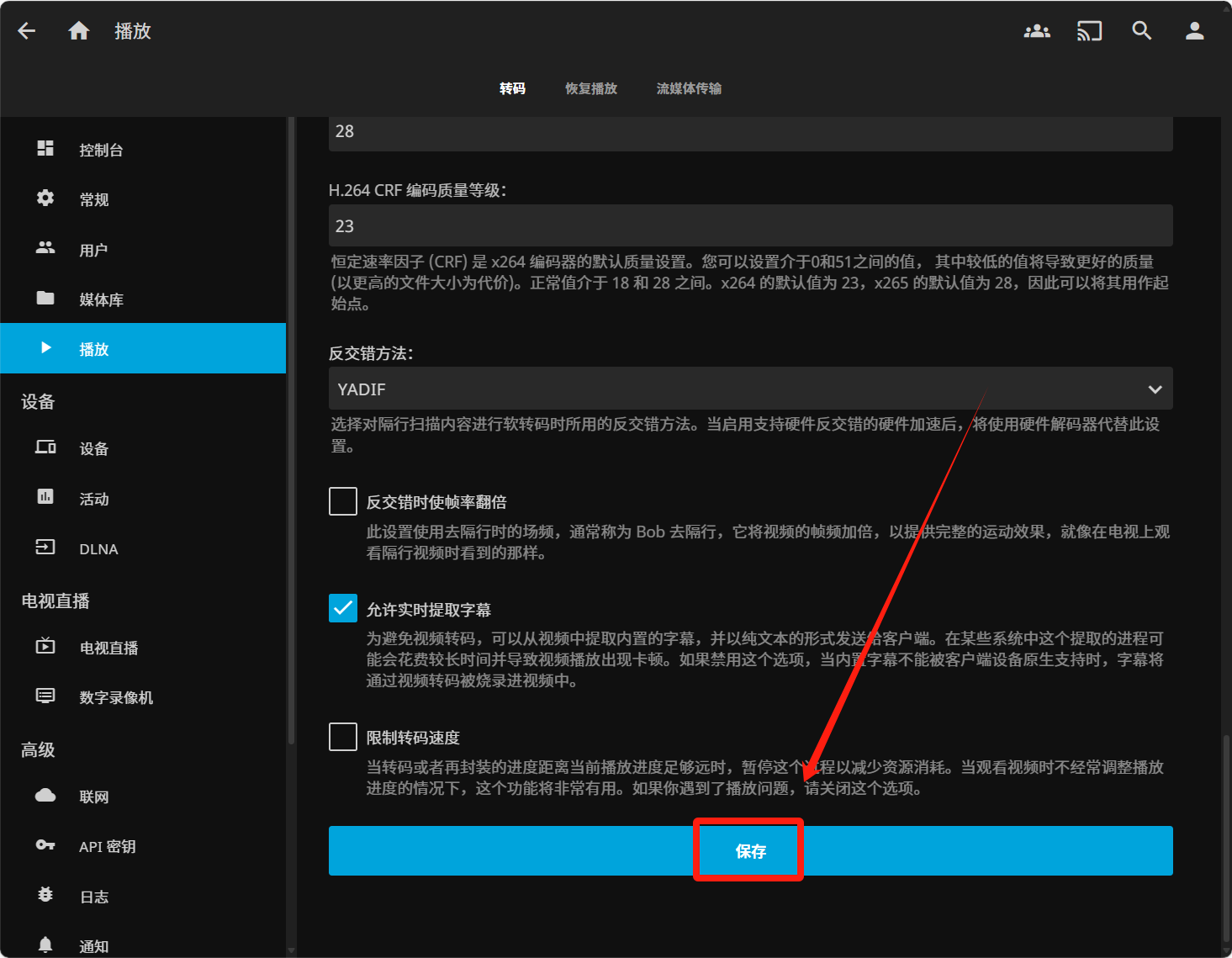Open 媒体库 in the sidebar
This screenshot has height=958, width=1232.
pos(101,299)
